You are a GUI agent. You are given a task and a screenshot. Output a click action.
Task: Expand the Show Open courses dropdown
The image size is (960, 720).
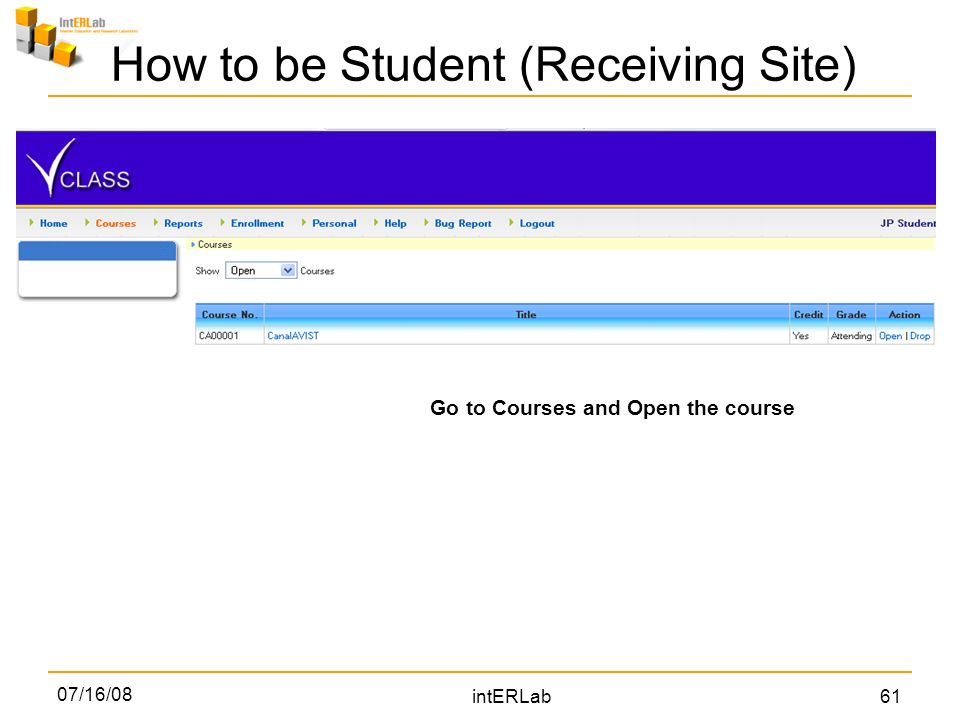pos(261,271)
